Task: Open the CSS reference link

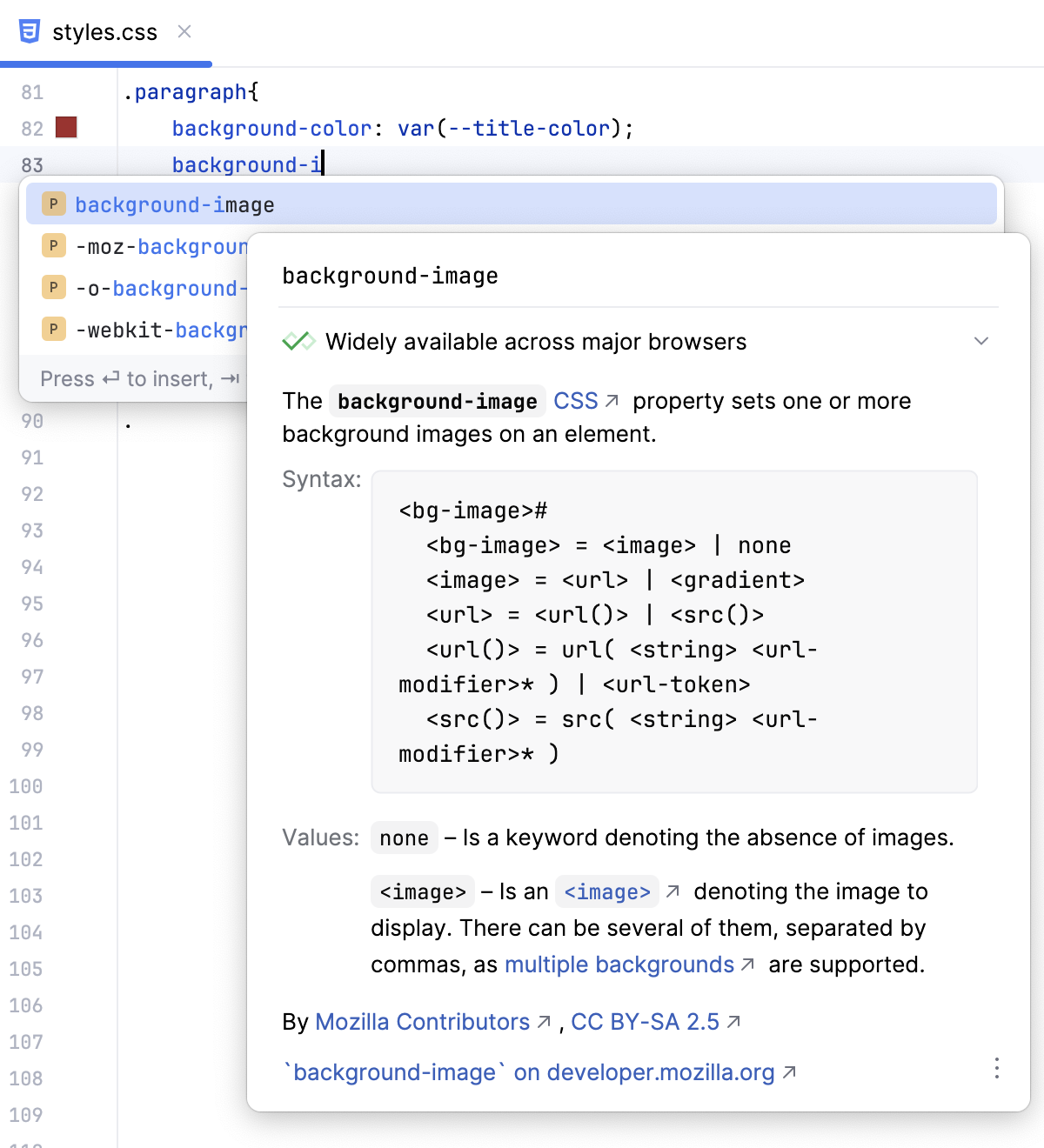Action: [575, 400]
